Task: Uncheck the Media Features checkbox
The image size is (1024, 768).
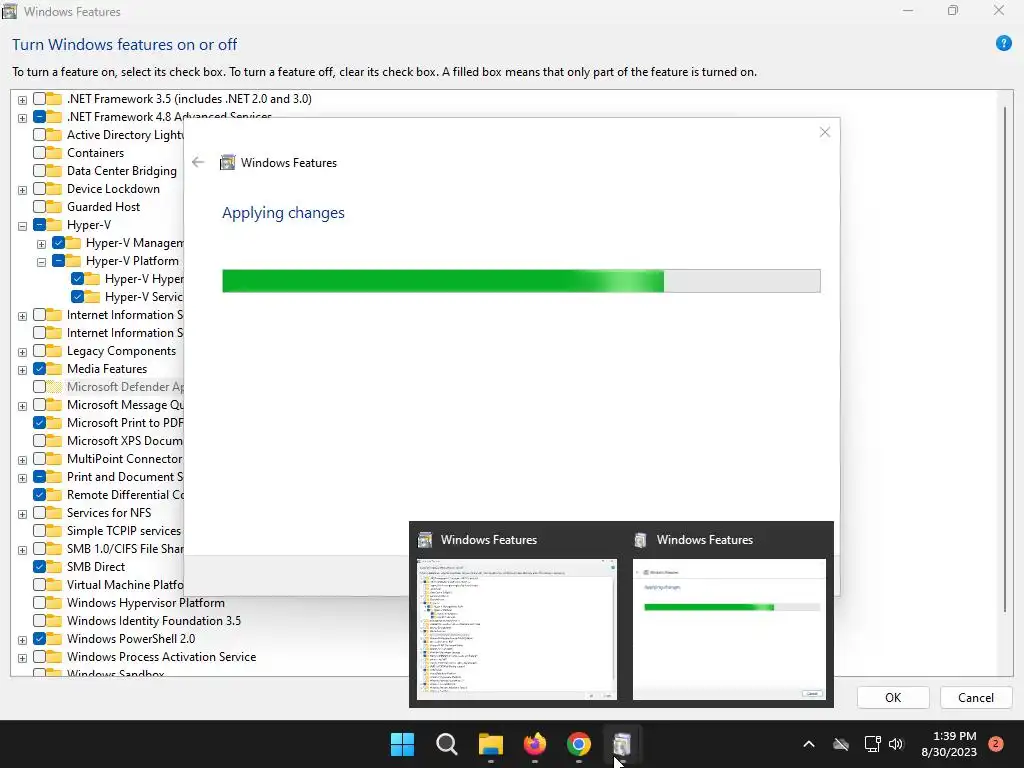Action: coord(39,368)
